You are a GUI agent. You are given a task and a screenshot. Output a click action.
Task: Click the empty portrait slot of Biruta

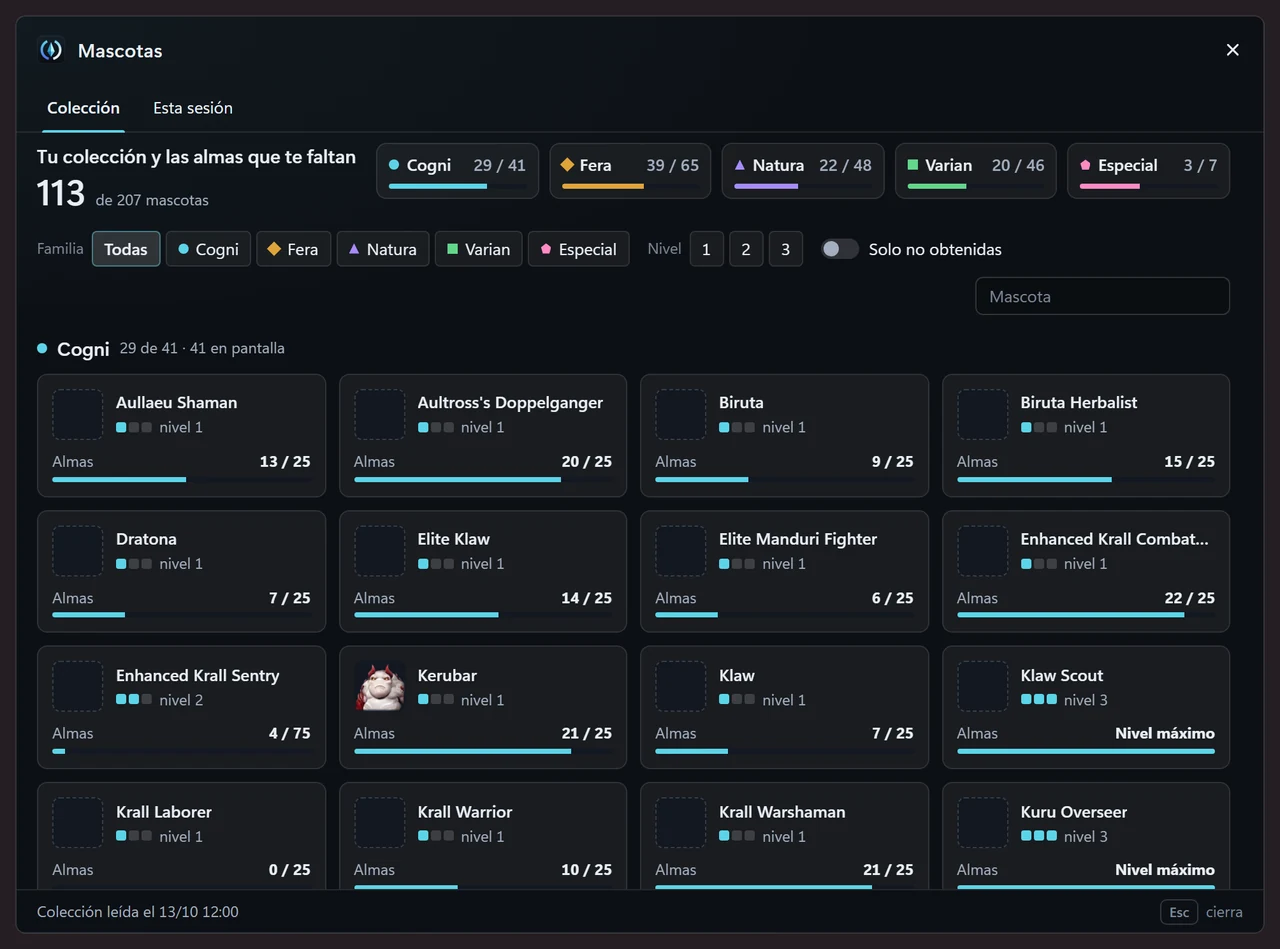point(681,414)
